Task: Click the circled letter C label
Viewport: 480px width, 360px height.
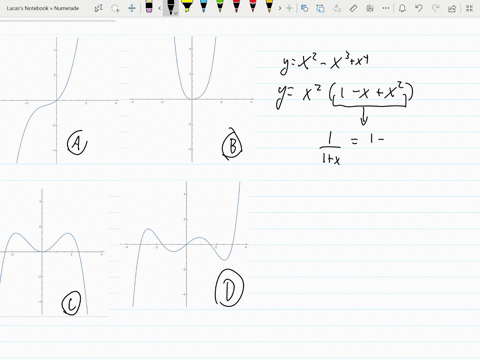Action: pos(71,303)
